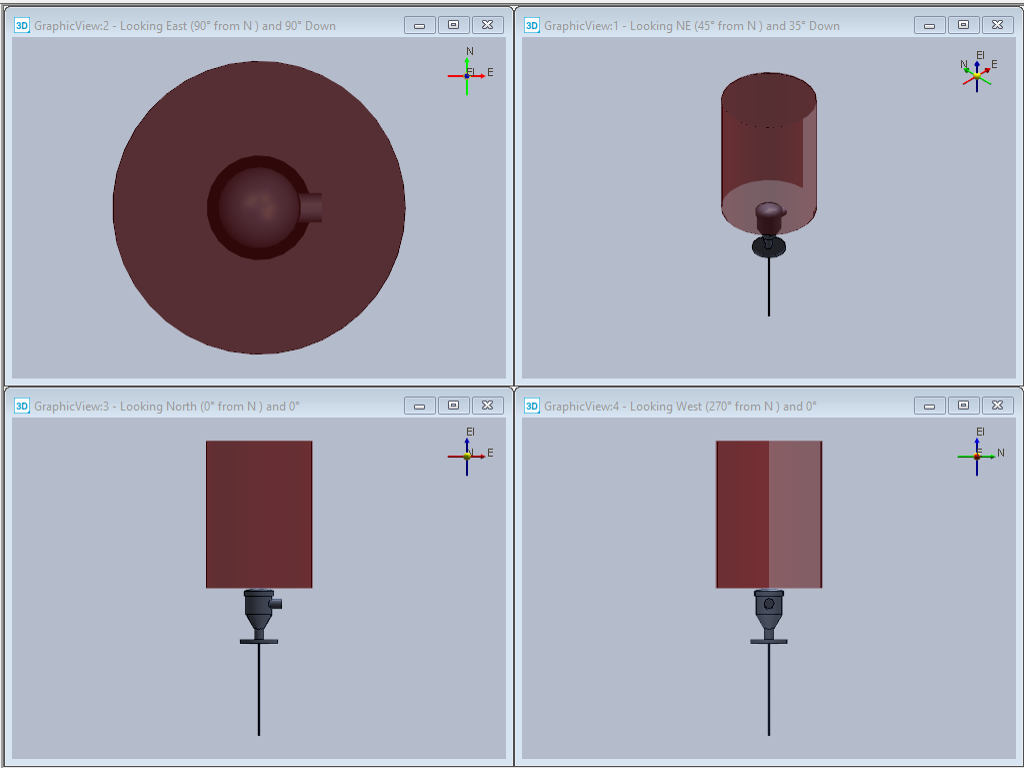This screenshot has width=1024, height=768.
Task: Select the vertical probe rod in GraphicView:4
Action: pyautogui.click(x=769, y=689)
